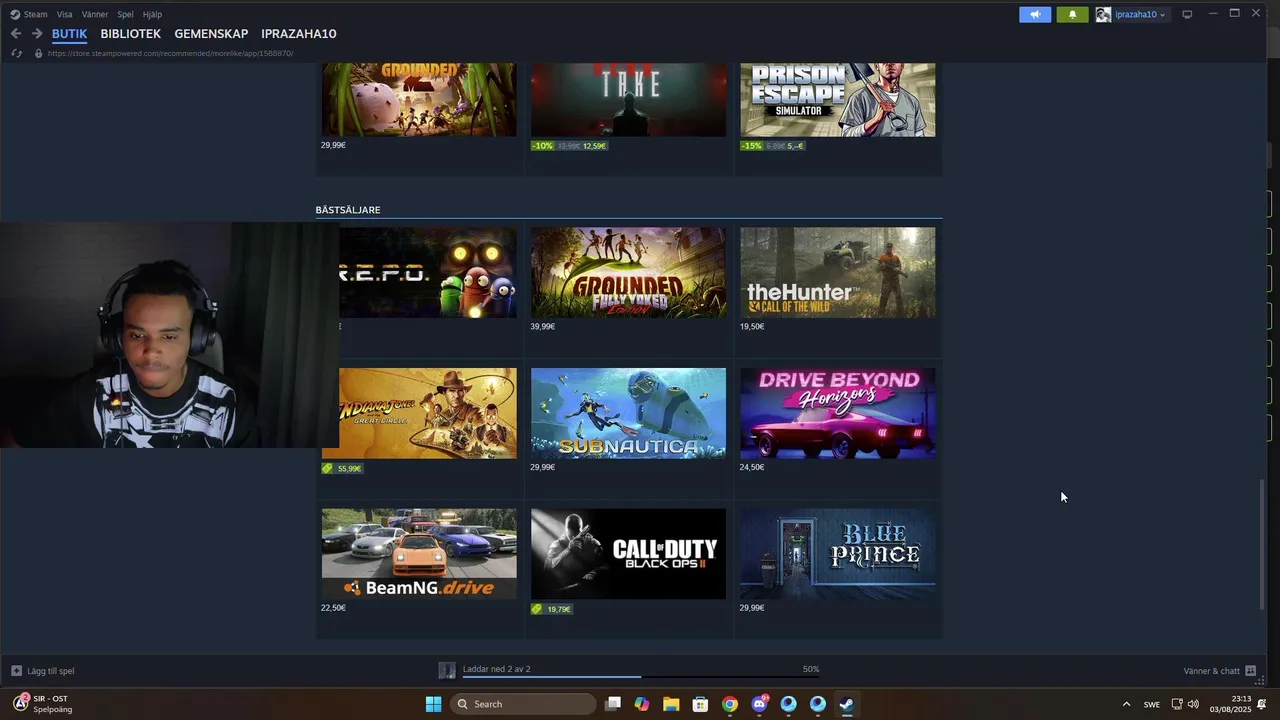
Task: Open Prison Escape Simulator game tile
Action: tap(838, 100)
